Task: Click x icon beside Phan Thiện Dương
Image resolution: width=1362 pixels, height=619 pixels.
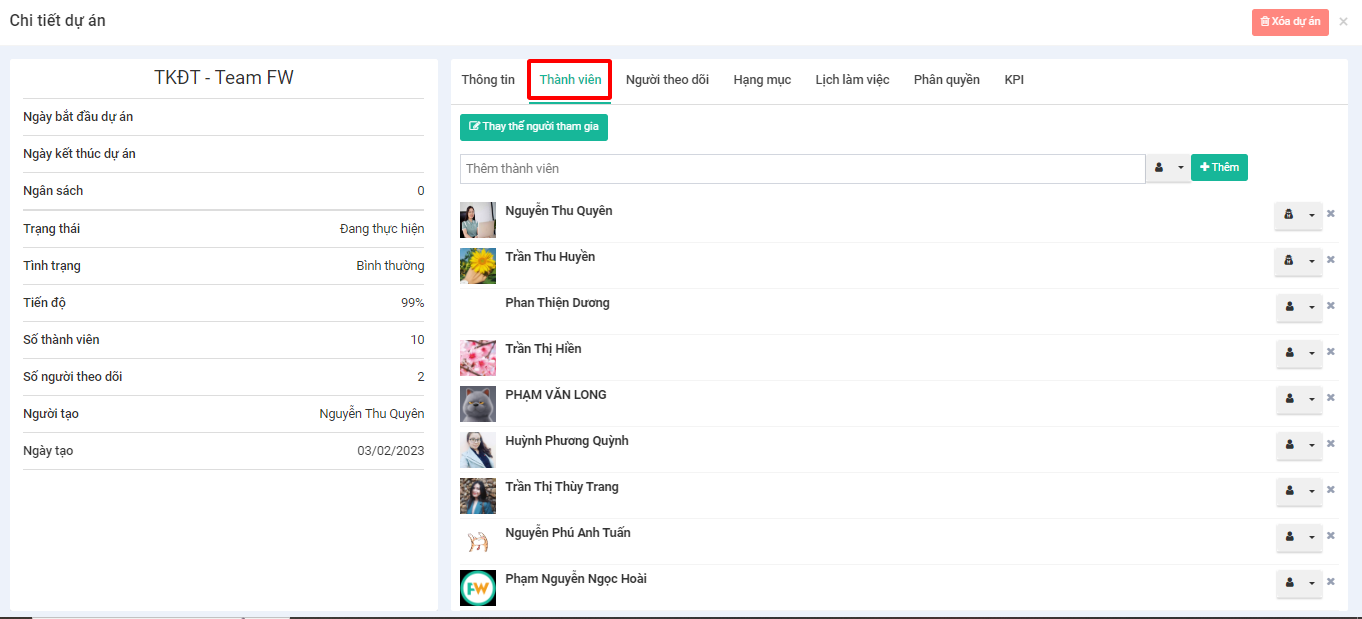Action: pyautogui.click(x=1330, y=306)
